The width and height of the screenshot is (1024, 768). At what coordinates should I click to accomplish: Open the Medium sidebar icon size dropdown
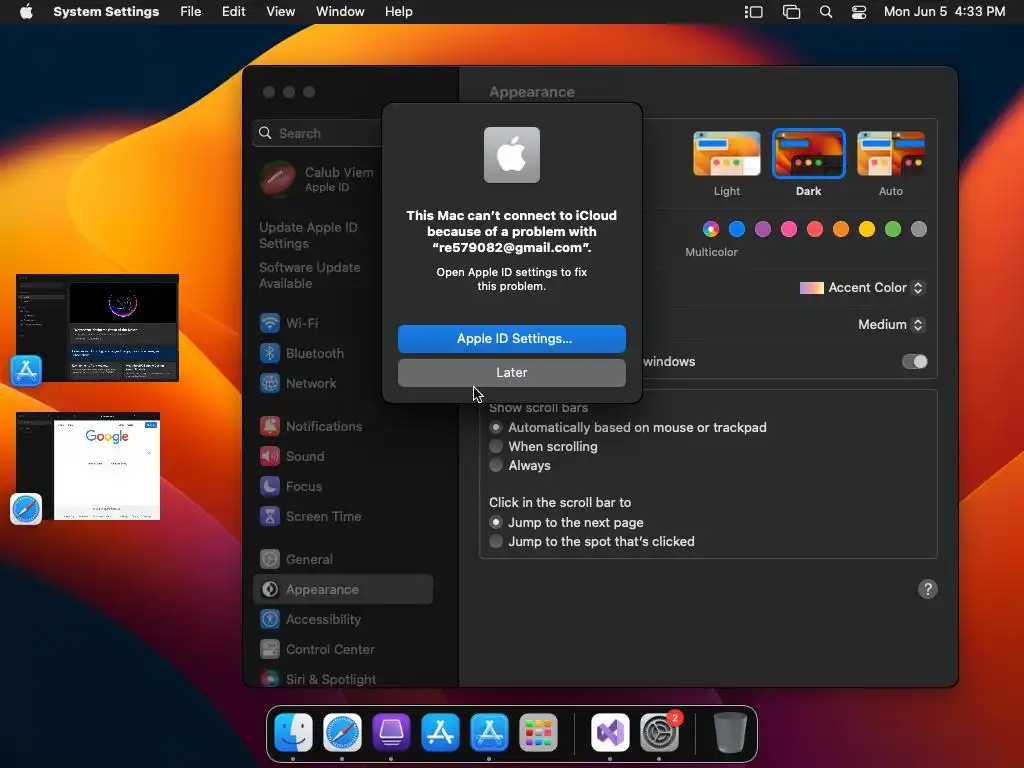[891, 325]
